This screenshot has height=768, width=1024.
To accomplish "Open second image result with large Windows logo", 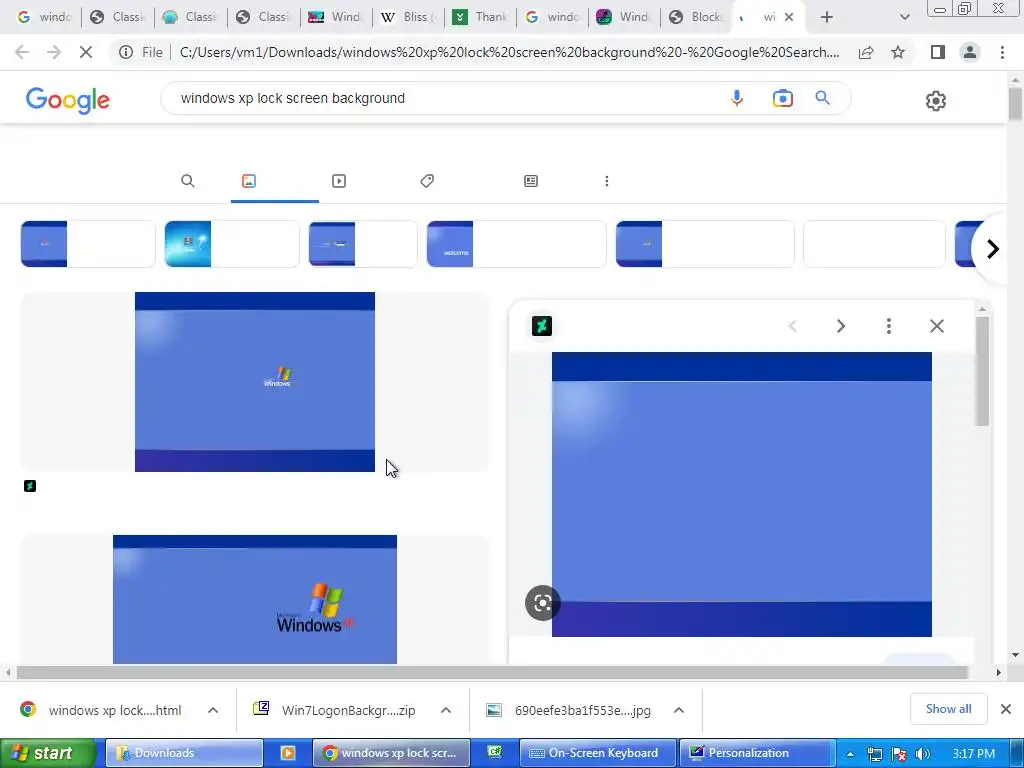I will (255, 600).
